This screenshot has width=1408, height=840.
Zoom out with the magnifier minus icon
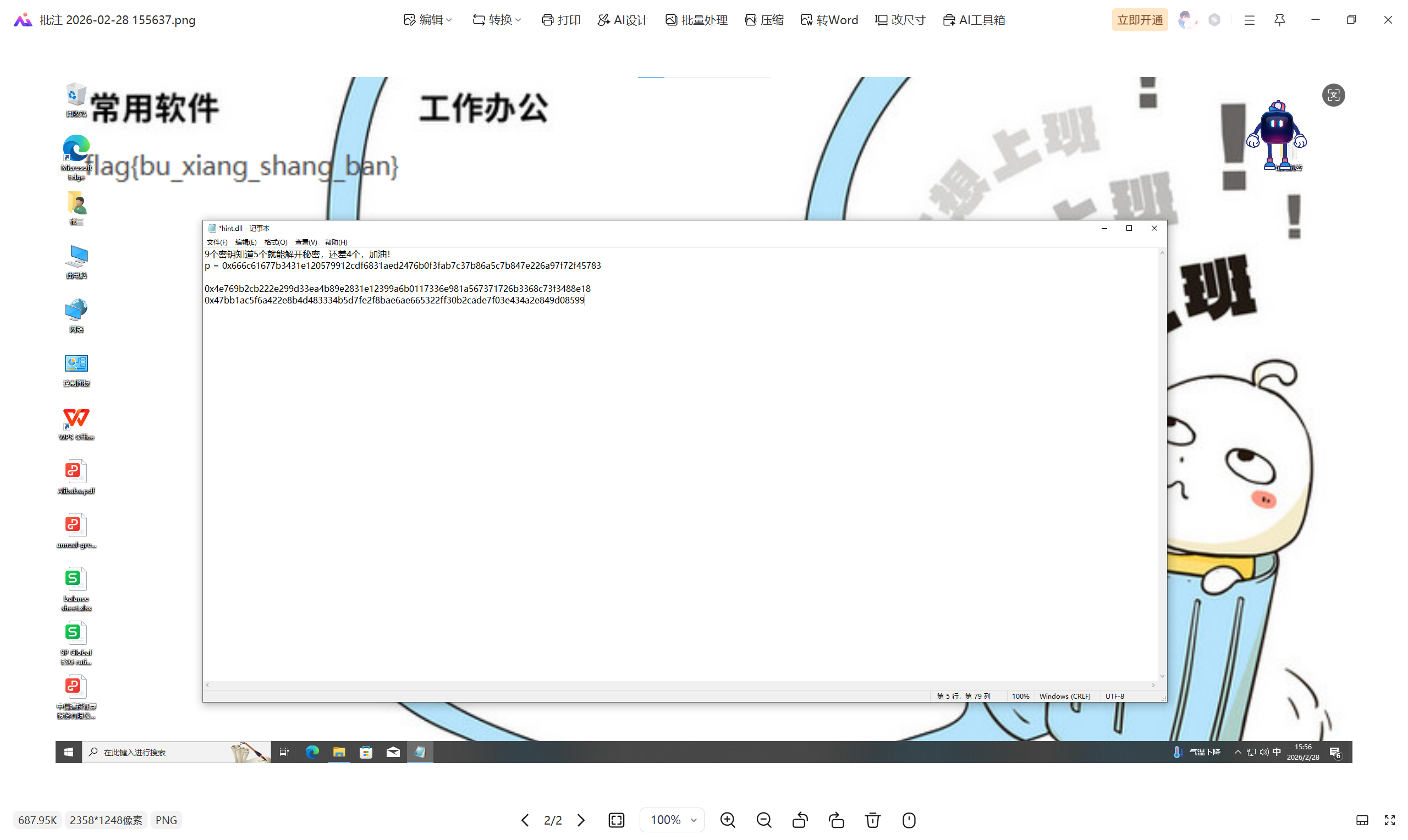coord(764,820)
